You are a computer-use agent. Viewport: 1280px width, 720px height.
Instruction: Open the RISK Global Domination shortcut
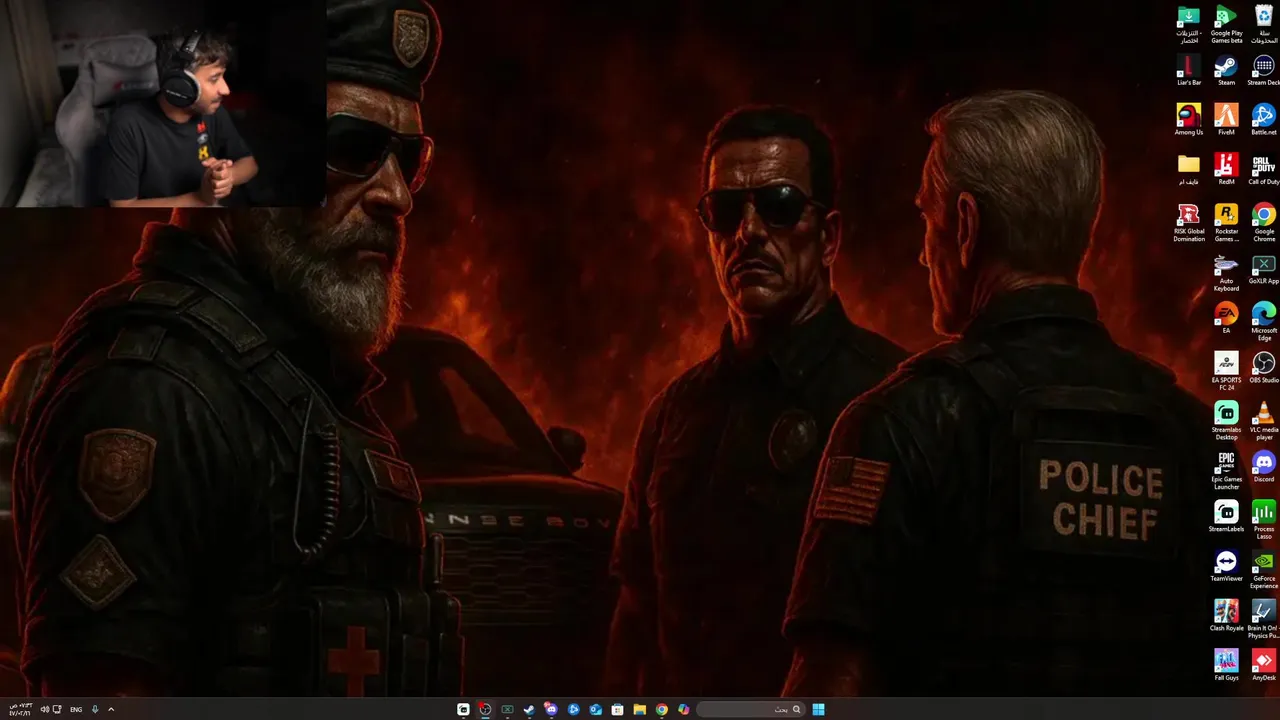1188,223
